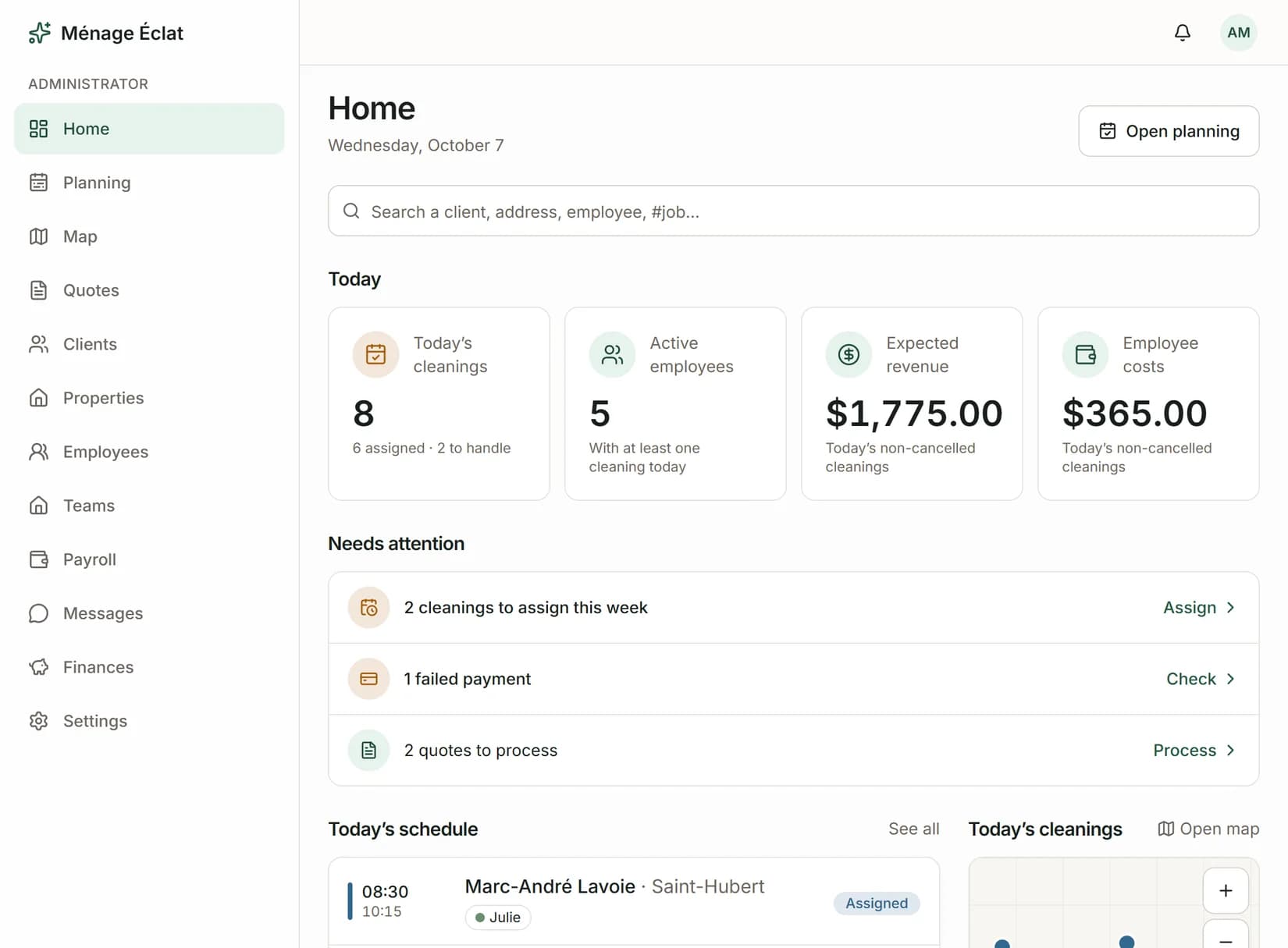Click the Clients people icon in sidebar
The image size is (1288, 948).
(x=38, y=344)
